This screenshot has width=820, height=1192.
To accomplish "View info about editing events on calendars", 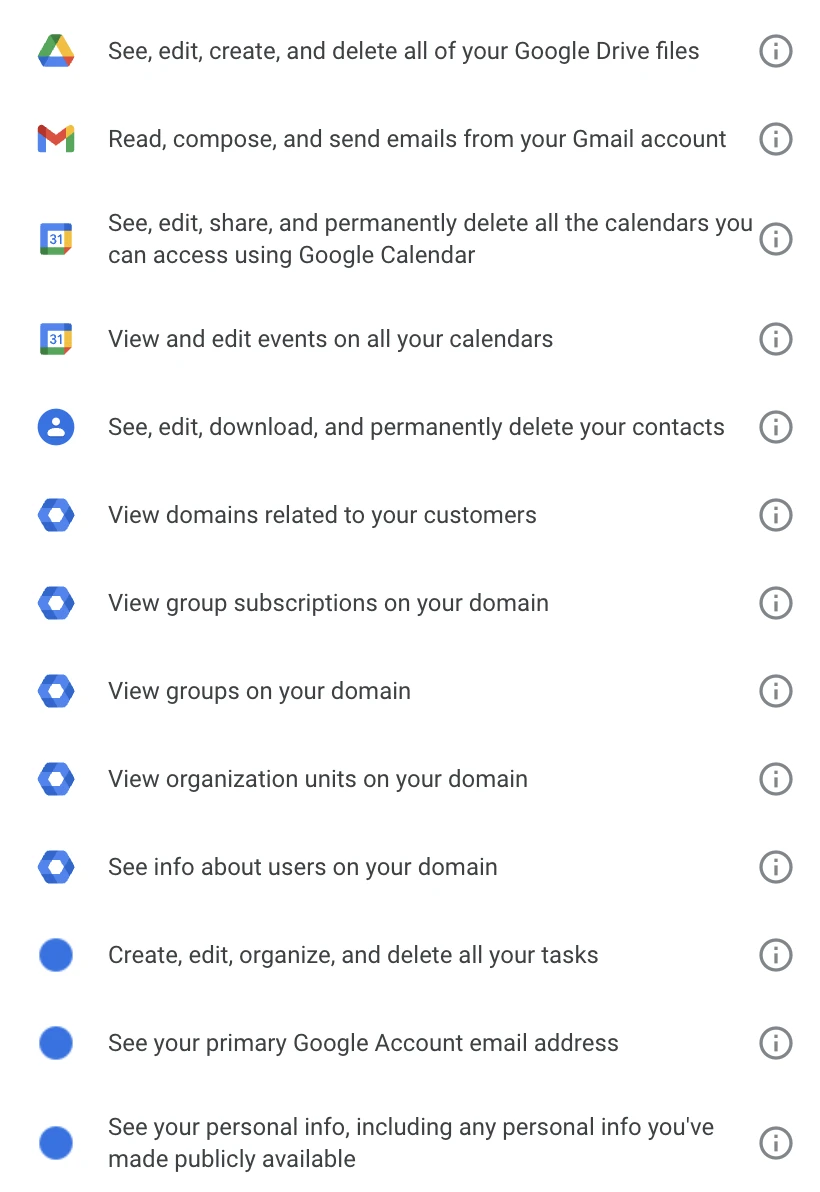I will click(x=776, y=339).
